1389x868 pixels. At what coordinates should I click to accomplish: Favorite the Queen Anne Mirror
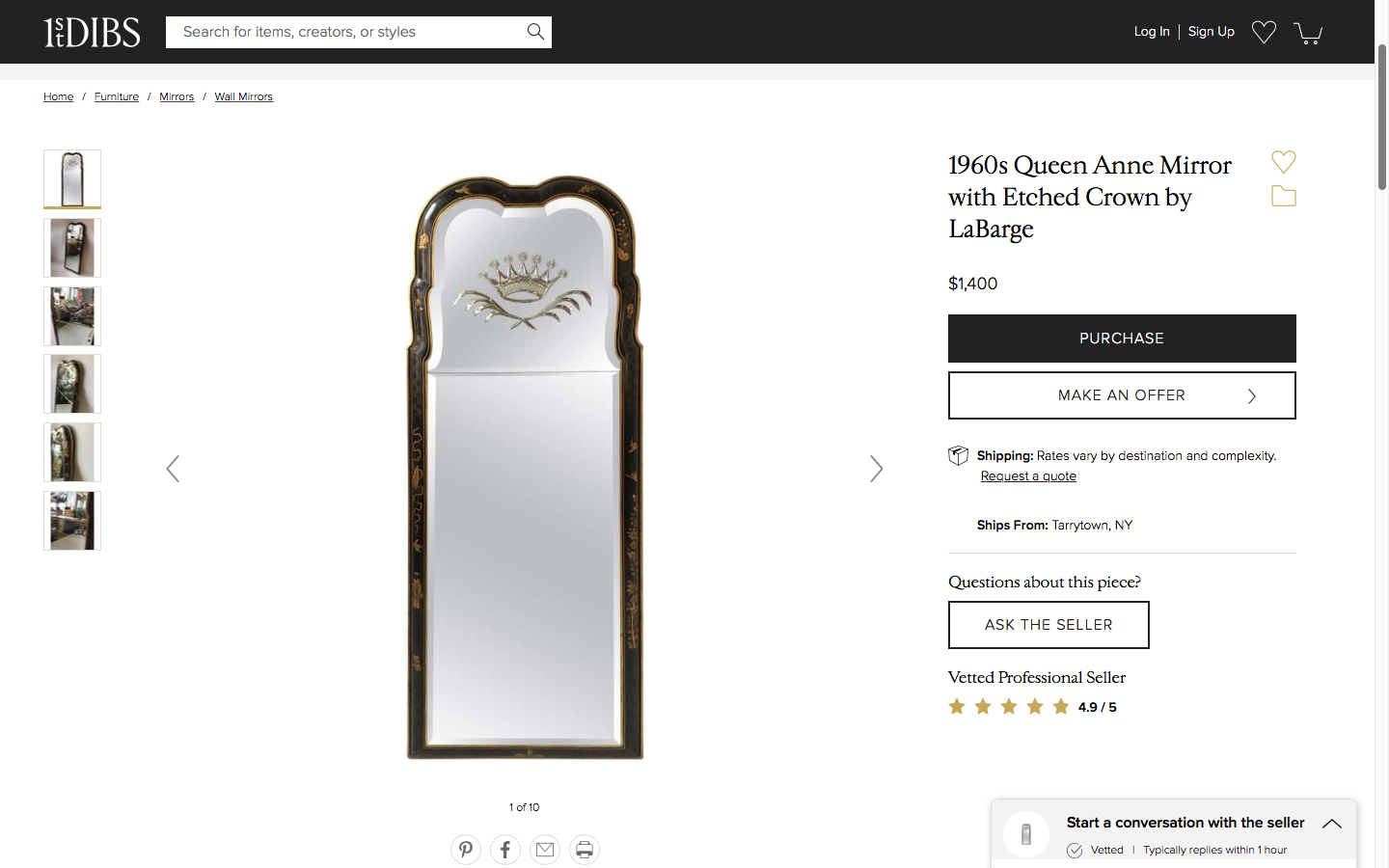[x=1283, y=161]
